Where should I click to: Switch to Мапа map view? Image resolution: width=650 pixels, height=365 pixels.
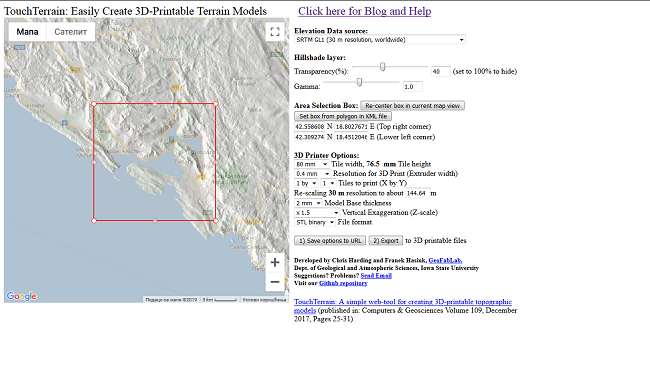point(27,32)
